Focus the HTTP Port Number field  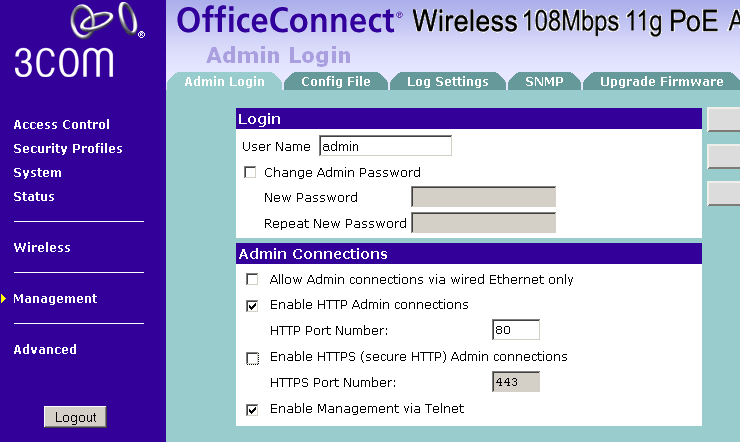click(516, 330)
